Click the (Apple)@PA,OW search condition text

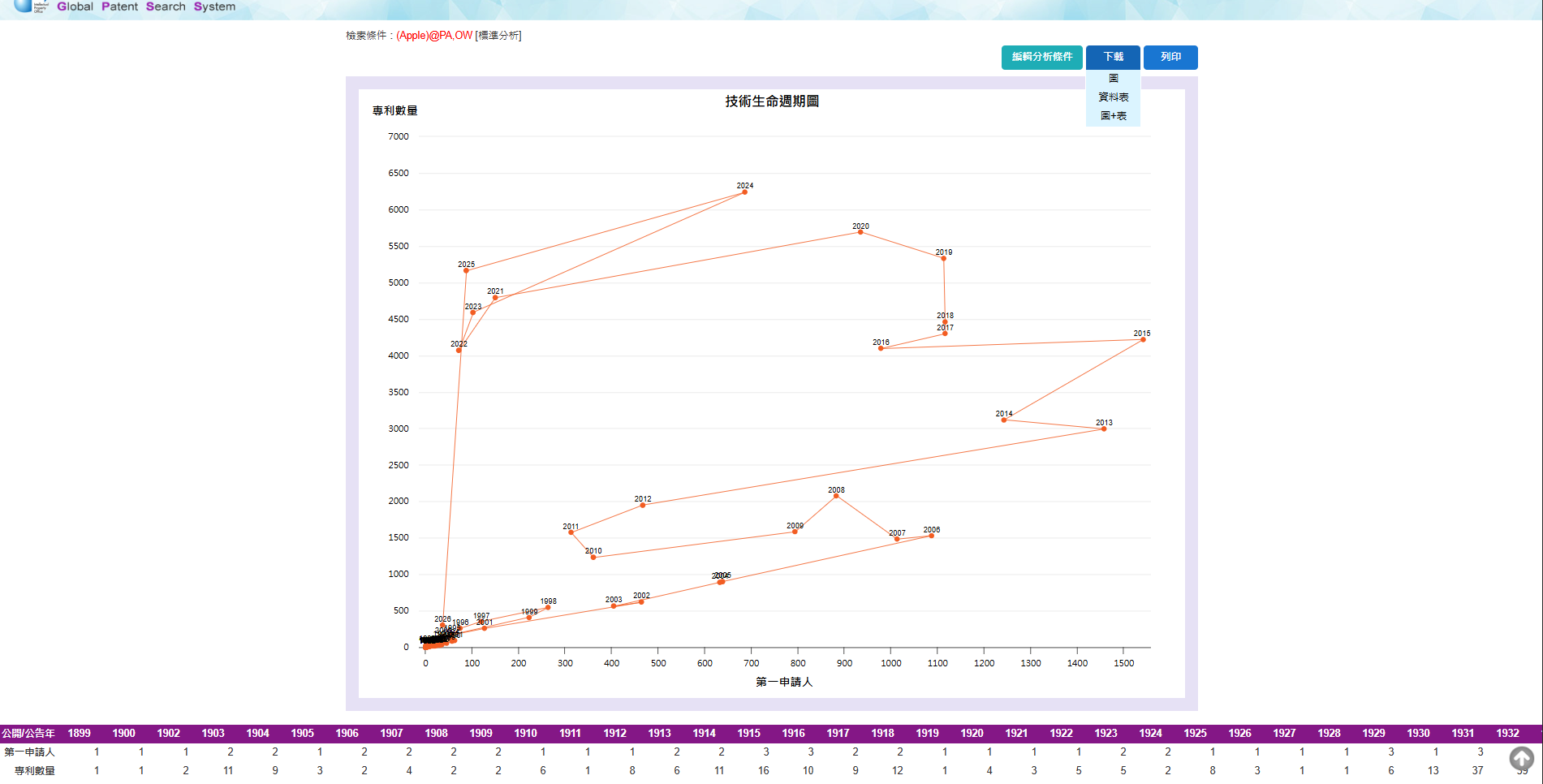click(434, 36)
